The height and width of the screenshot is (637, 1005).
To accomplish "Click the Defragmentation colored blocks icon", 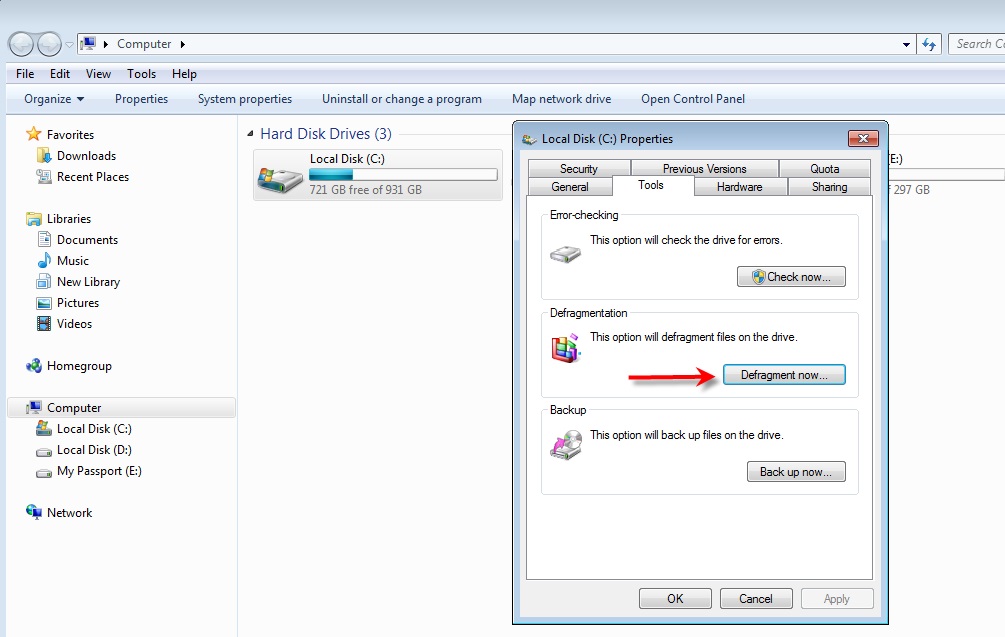I will tap(566, 348).
